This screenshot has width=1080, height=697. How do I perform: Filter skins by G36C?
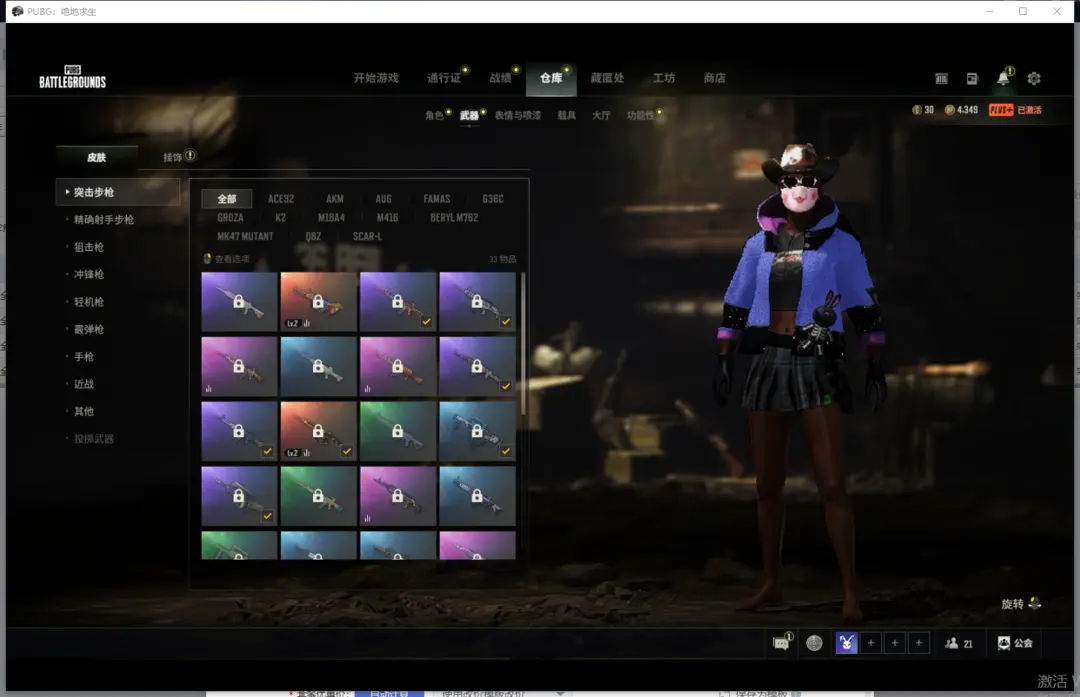tap(492, 198)
